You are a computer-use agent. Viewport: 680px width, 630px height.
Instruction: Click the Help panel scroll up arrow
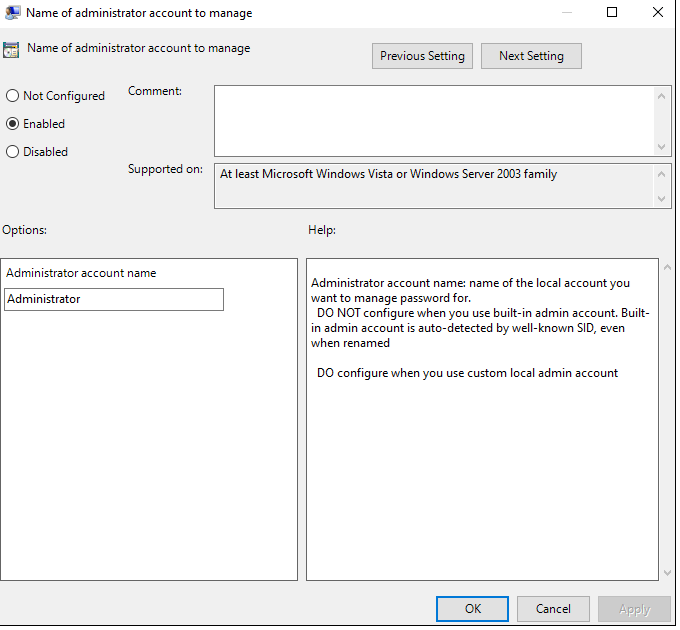667,268
